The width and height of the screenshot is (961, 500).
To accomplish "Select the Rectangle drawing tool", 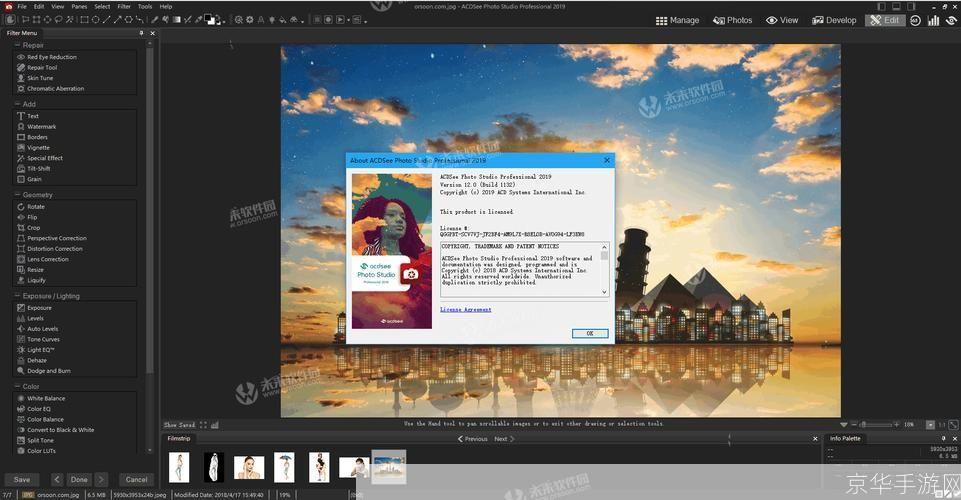I will pyautogui.click(x=84, y=20).
